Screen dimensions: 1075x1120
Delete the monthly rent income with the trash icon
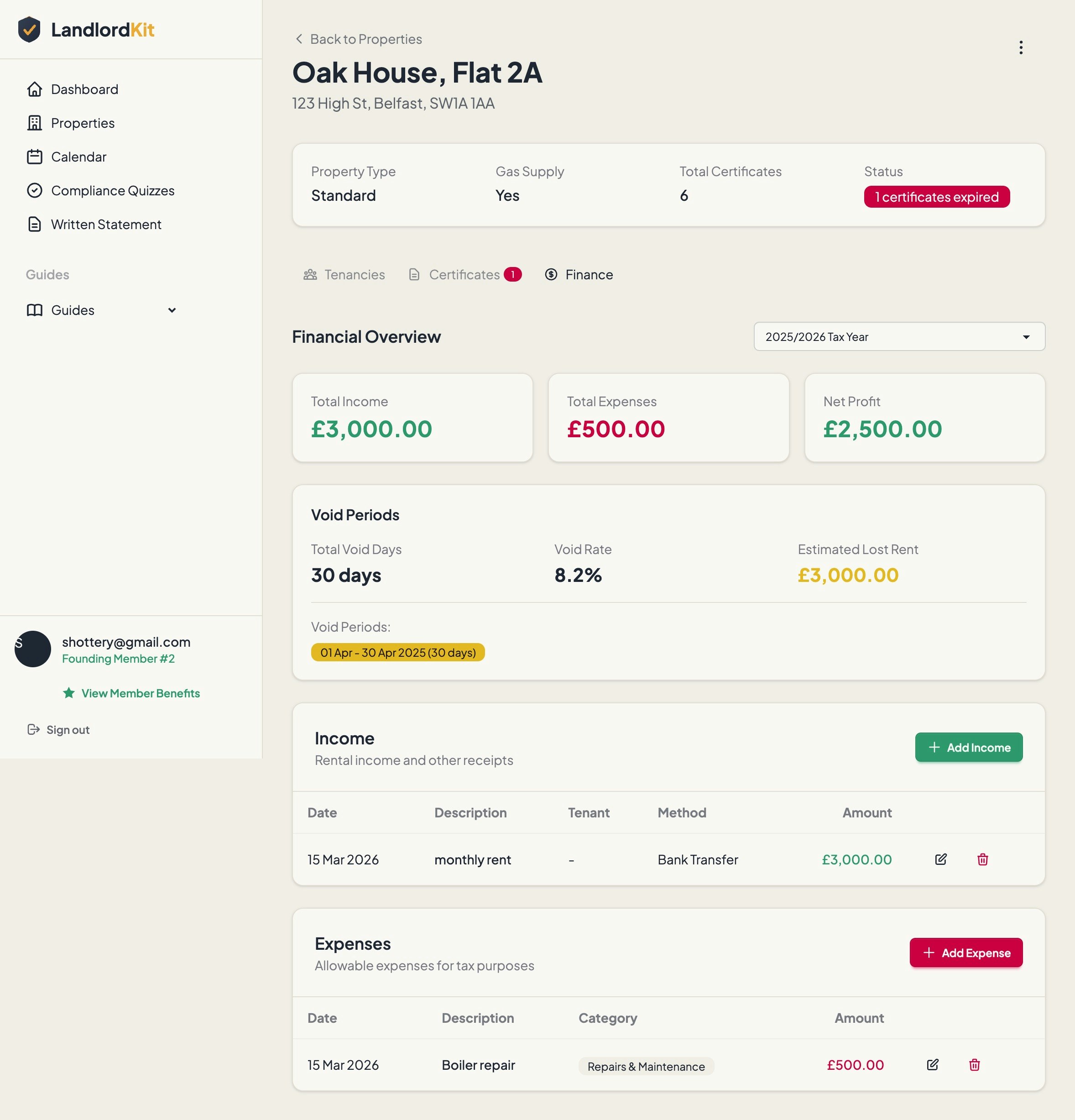click(x=982, y=859)
